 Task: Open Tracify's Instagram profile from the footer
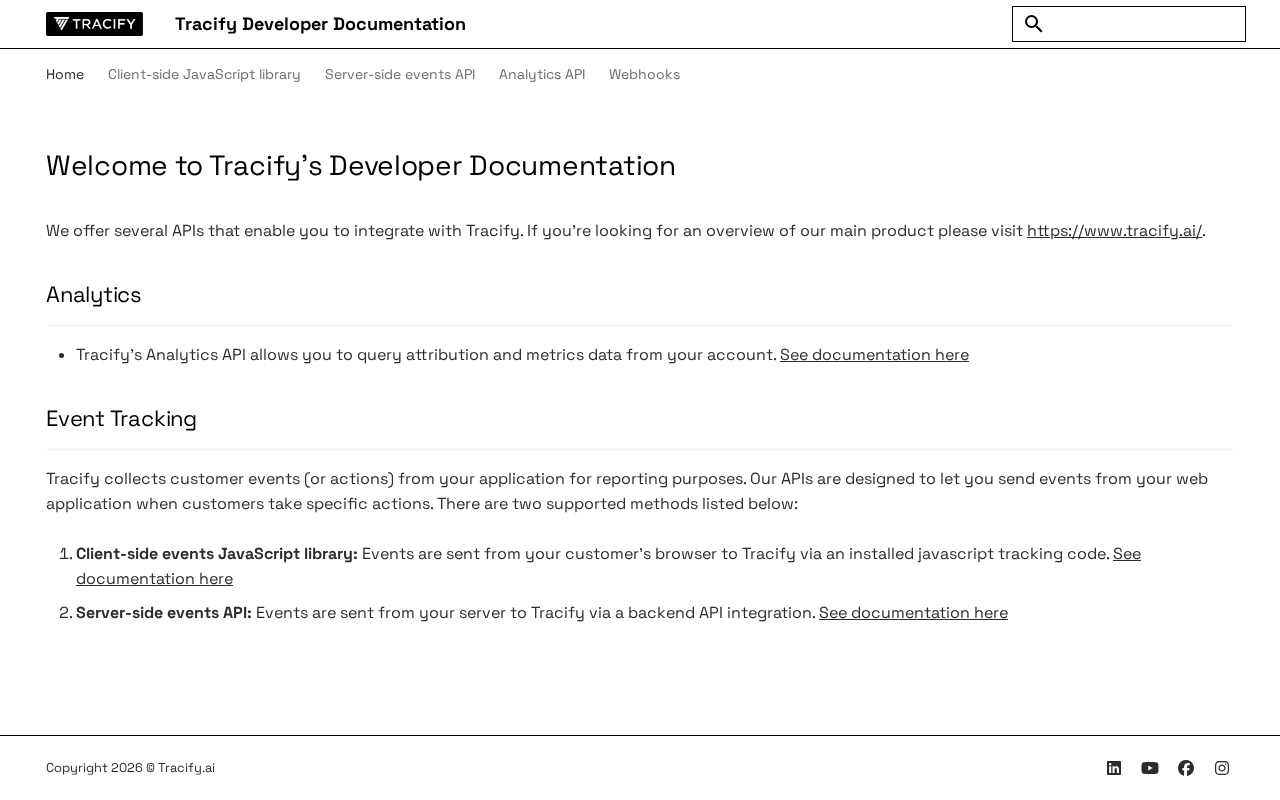(1222, 768)
